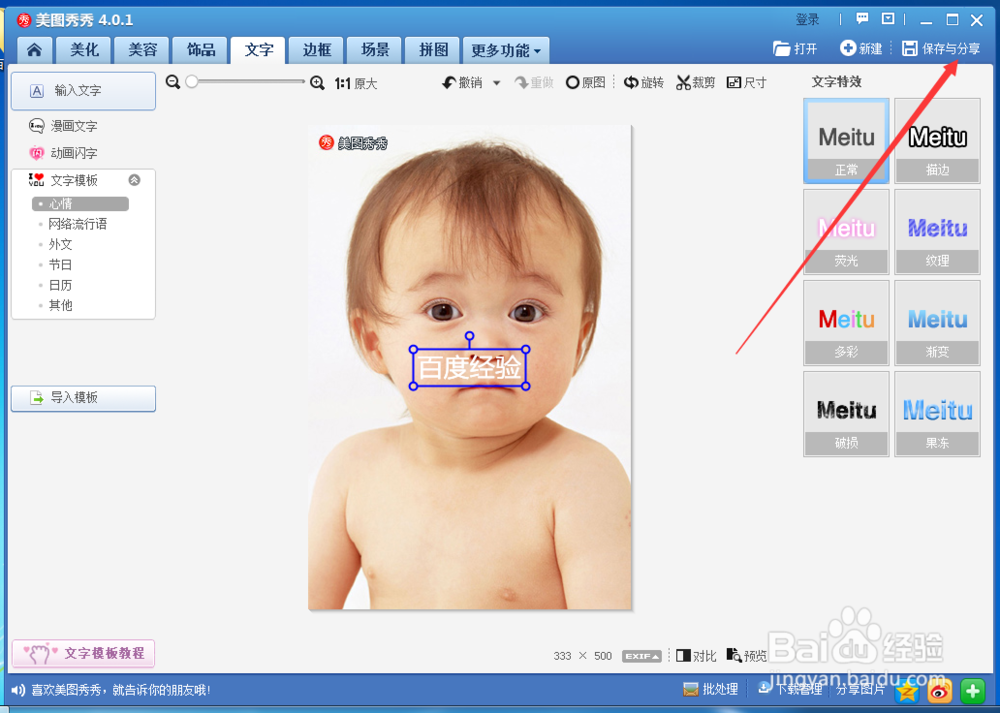Viewport: 1000px width, 713px height.
Task: Open the 更多功能 dropdown menu
Action: [505, 49]
